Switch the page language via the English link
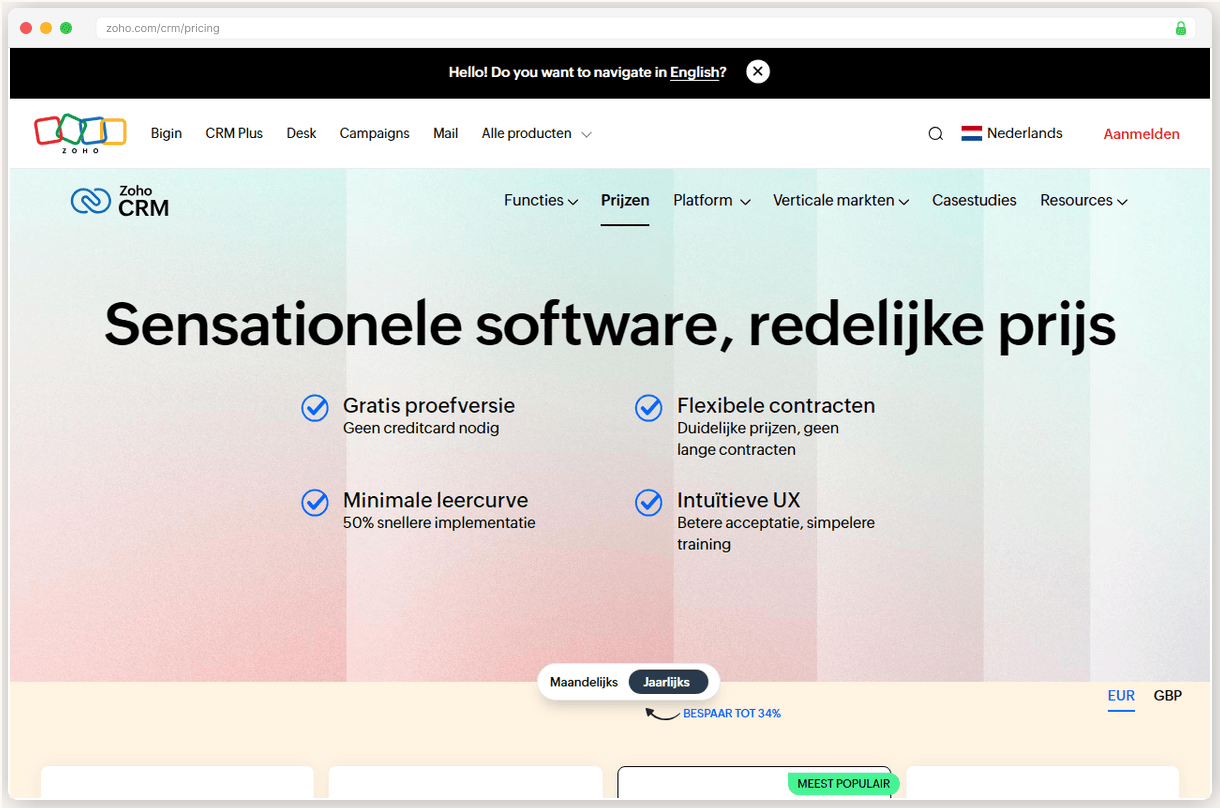Screen dimensions: 1220x808 tap(694, 72)
